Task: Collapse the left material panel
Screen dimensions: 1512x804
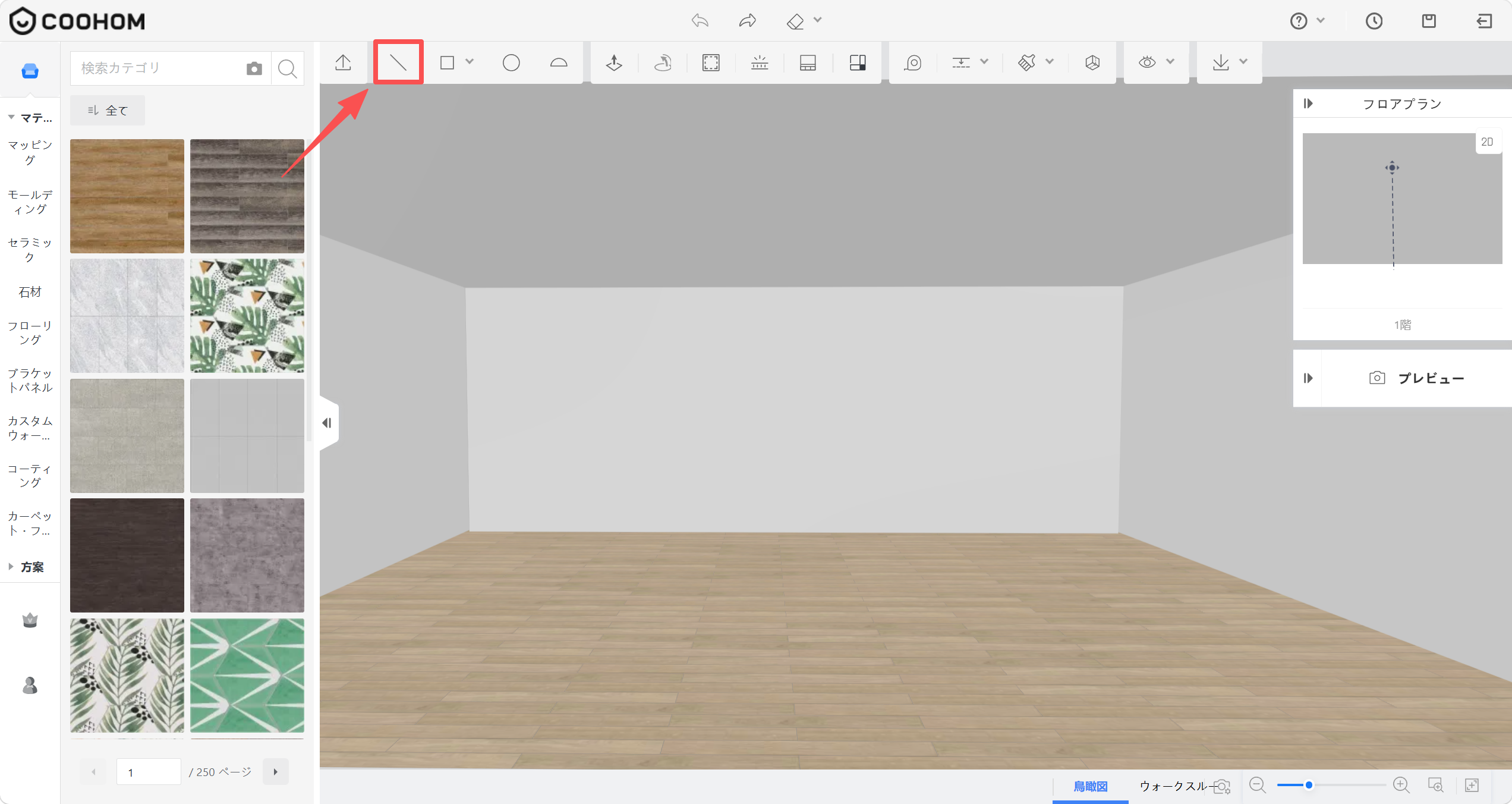Action: click(327, 423)
